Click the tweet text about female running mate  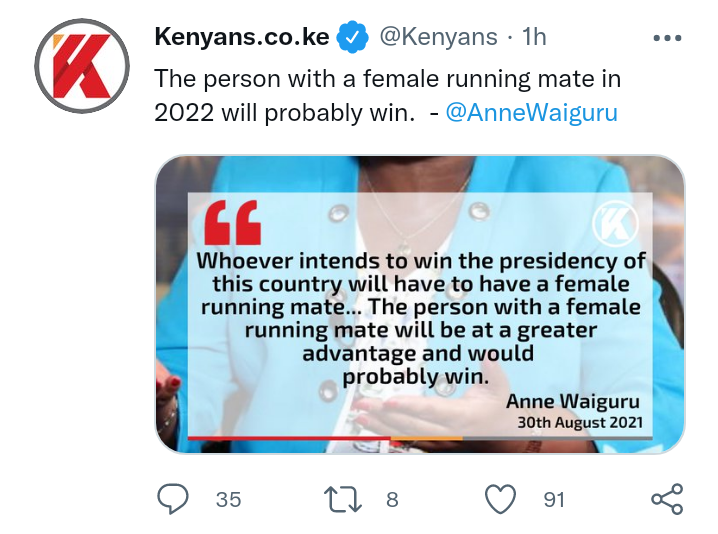pos(387,96)
